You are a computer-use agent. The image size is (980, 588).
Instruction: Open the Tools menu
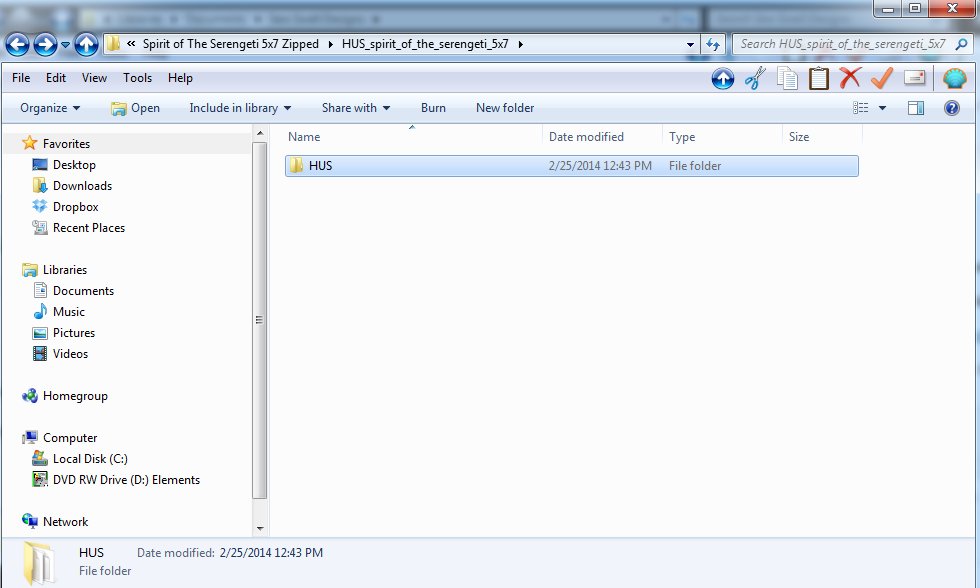coord(138,78)
